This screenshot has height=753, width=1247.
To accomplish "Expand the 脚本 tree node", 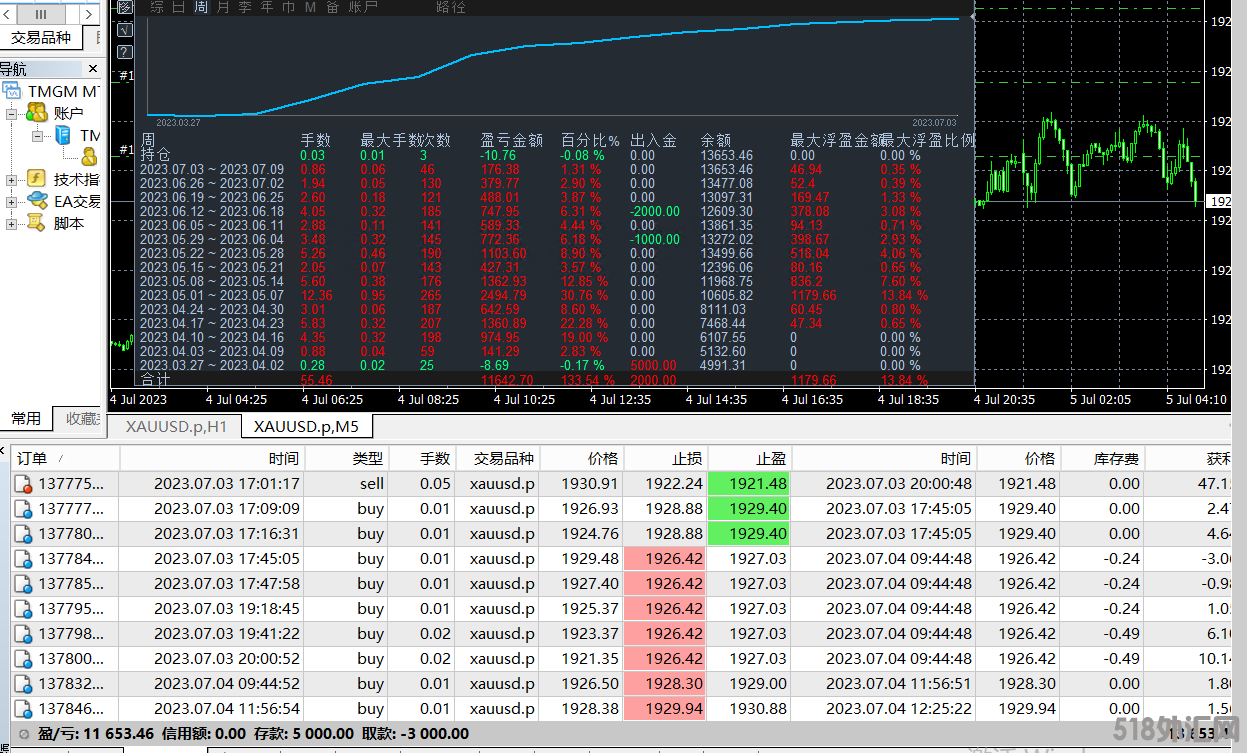I will (x=11, y=224).
